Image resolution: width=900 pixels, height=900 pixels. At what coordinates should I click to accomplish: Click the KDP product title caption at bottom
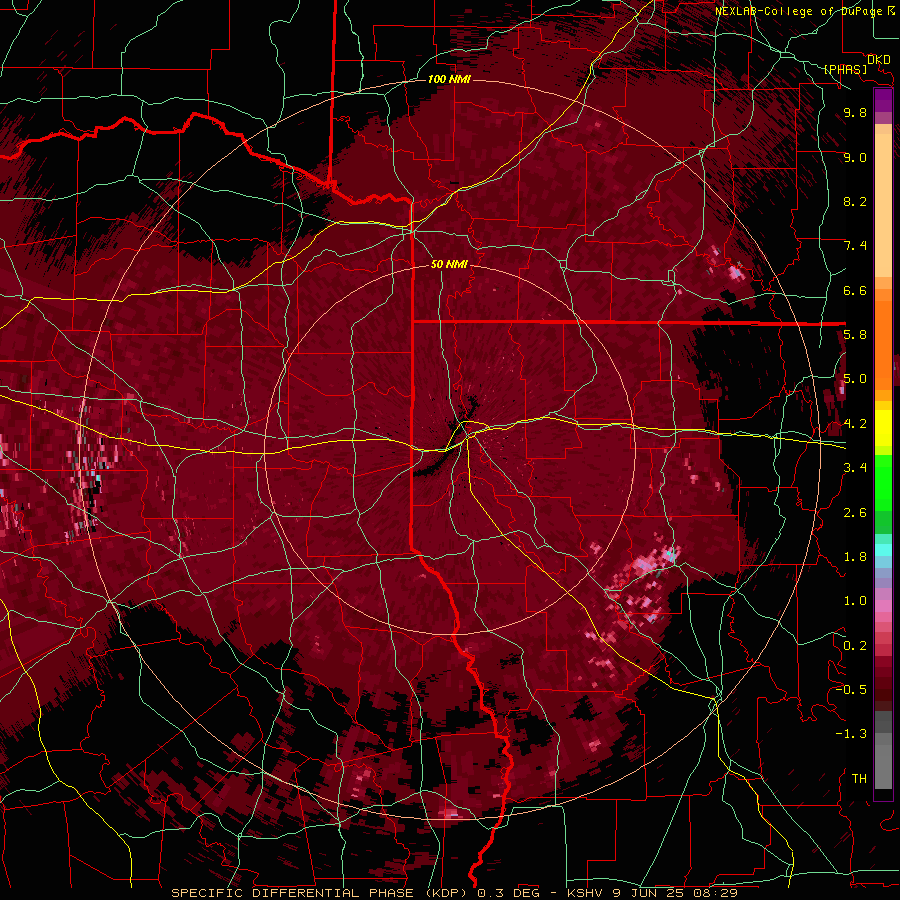[x=454, y=893]
